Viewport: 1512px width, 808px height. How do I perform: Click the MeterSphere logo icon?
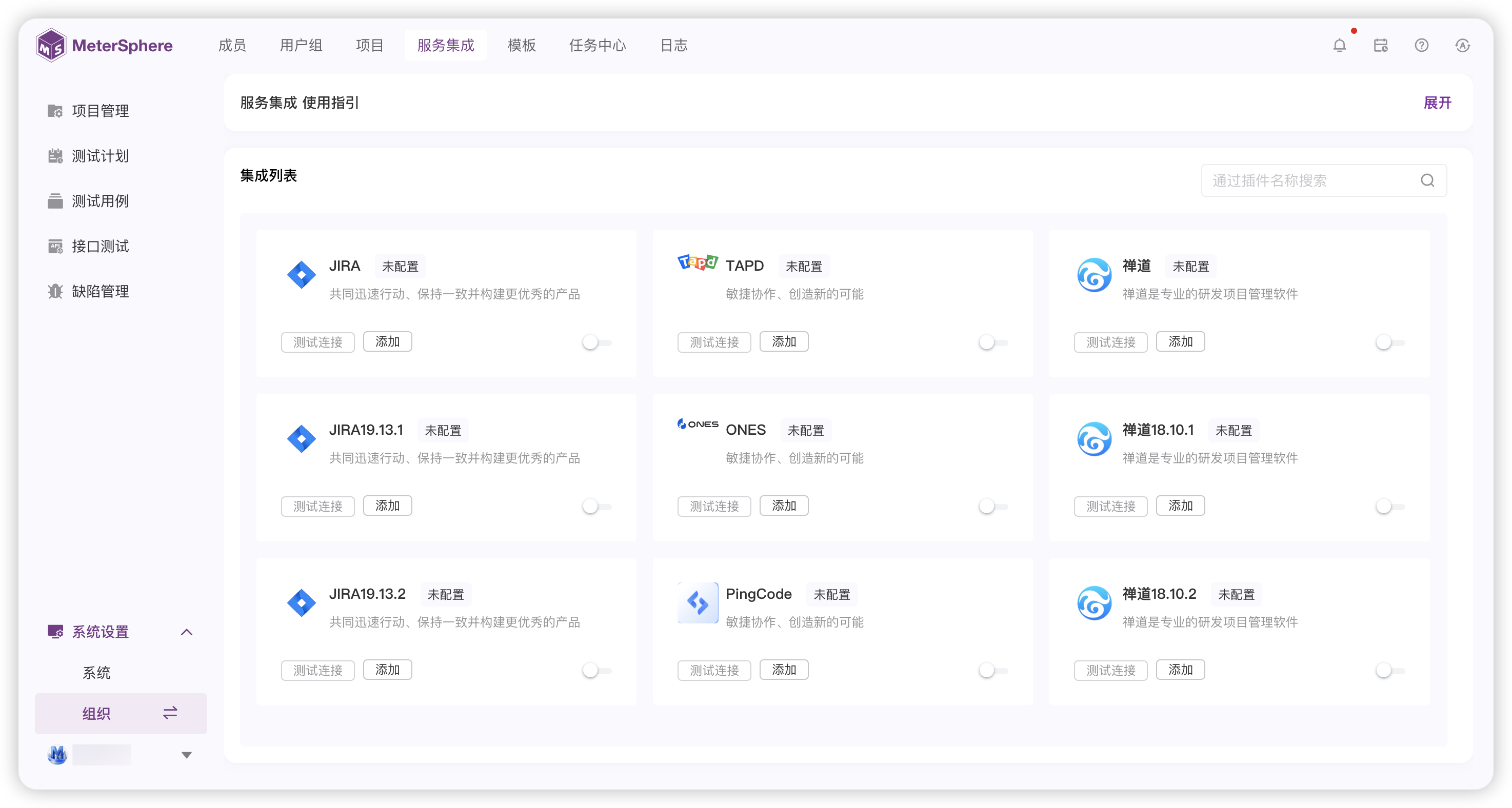[x=50, y=45]
